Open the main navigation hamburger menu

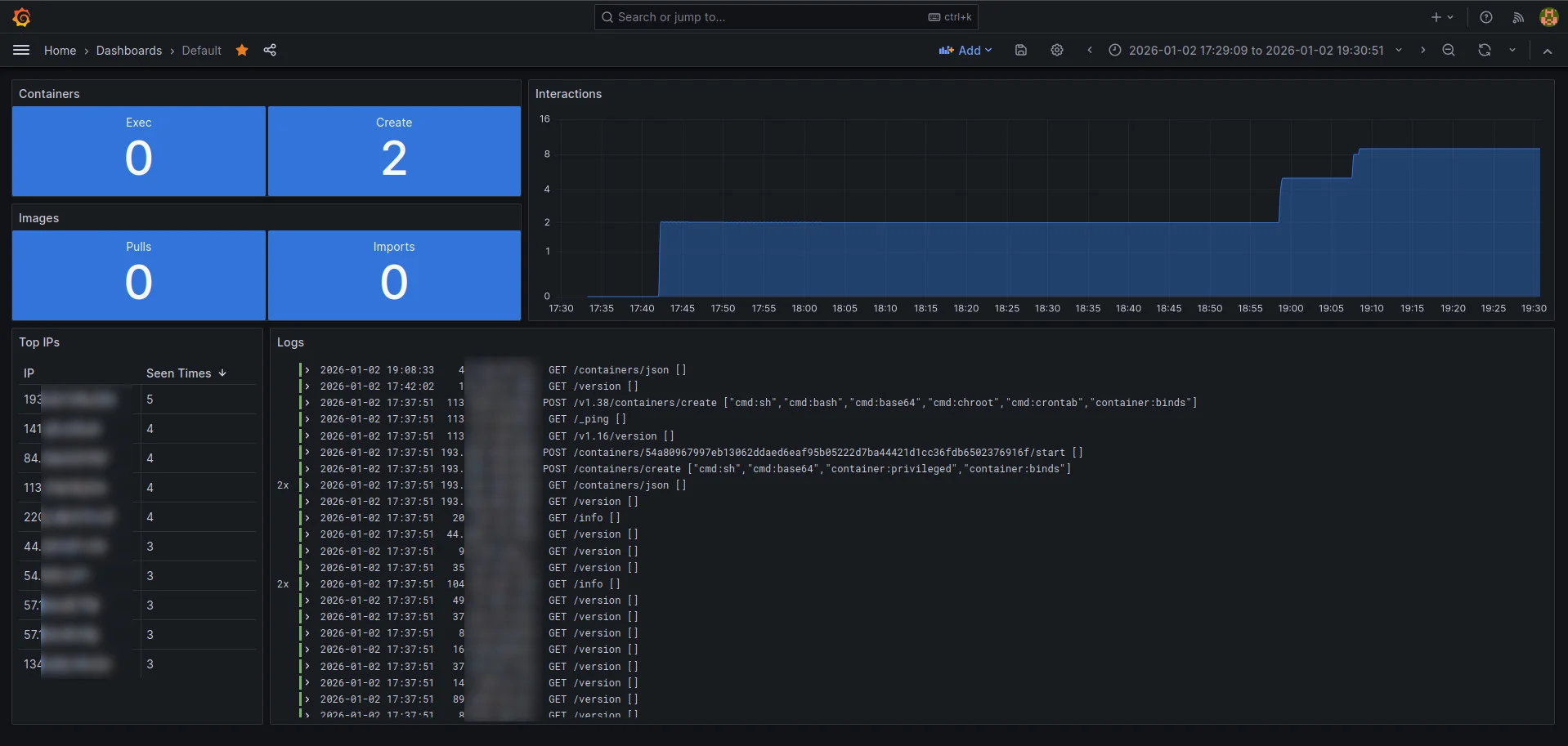(21, 50)
